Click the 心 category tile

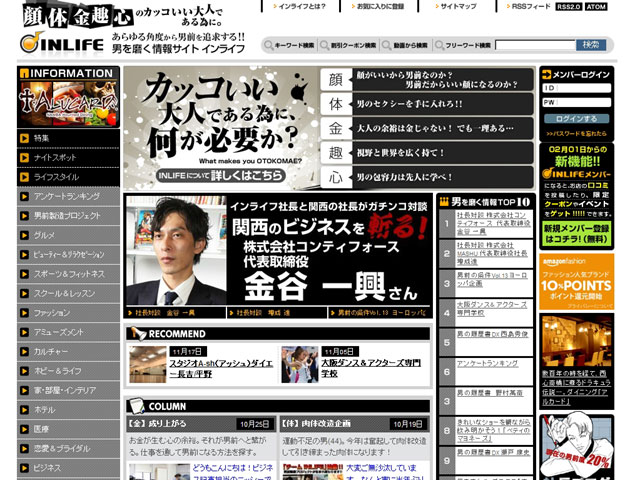click(336, 177)
